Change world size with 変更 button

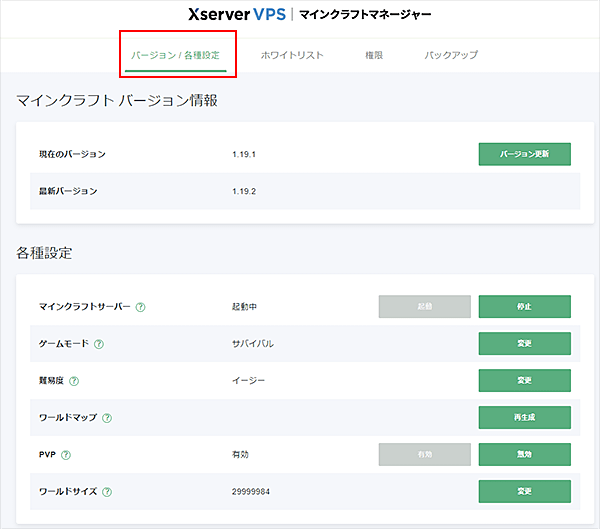[525, 491]
